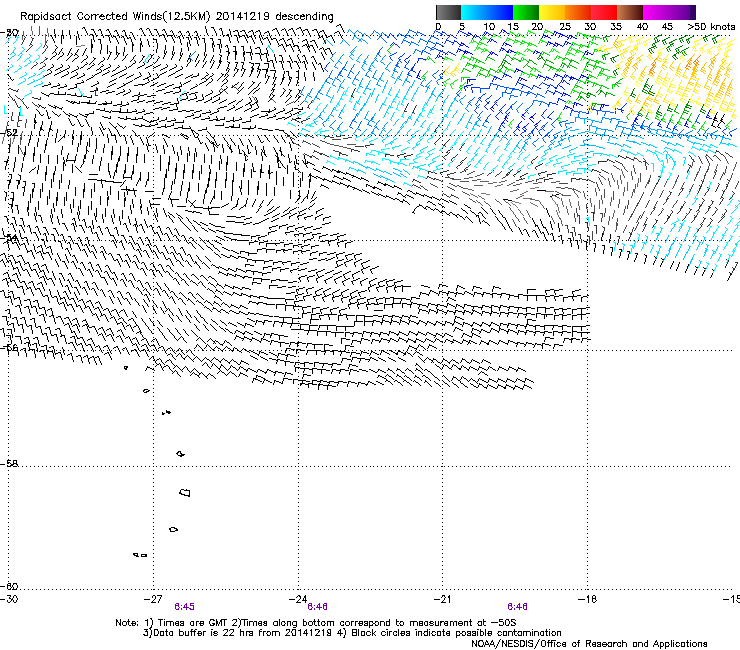Screen dimensions: 740x650
Task: Click the 'Note: 1) Times are GMT' footnote line
Action: point(315,623)
